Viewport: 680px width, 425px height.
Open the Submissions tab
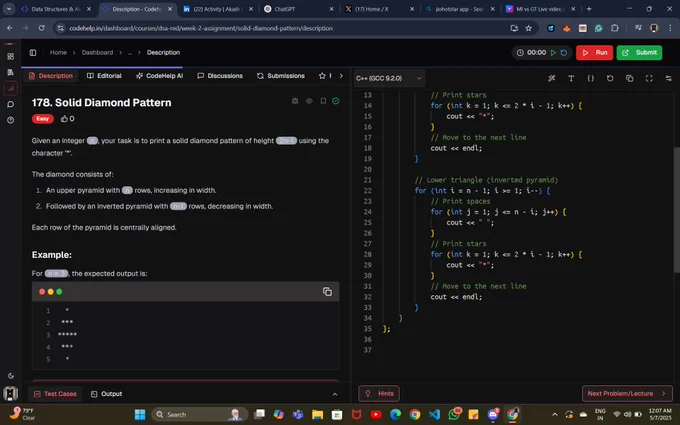point(281,76)
